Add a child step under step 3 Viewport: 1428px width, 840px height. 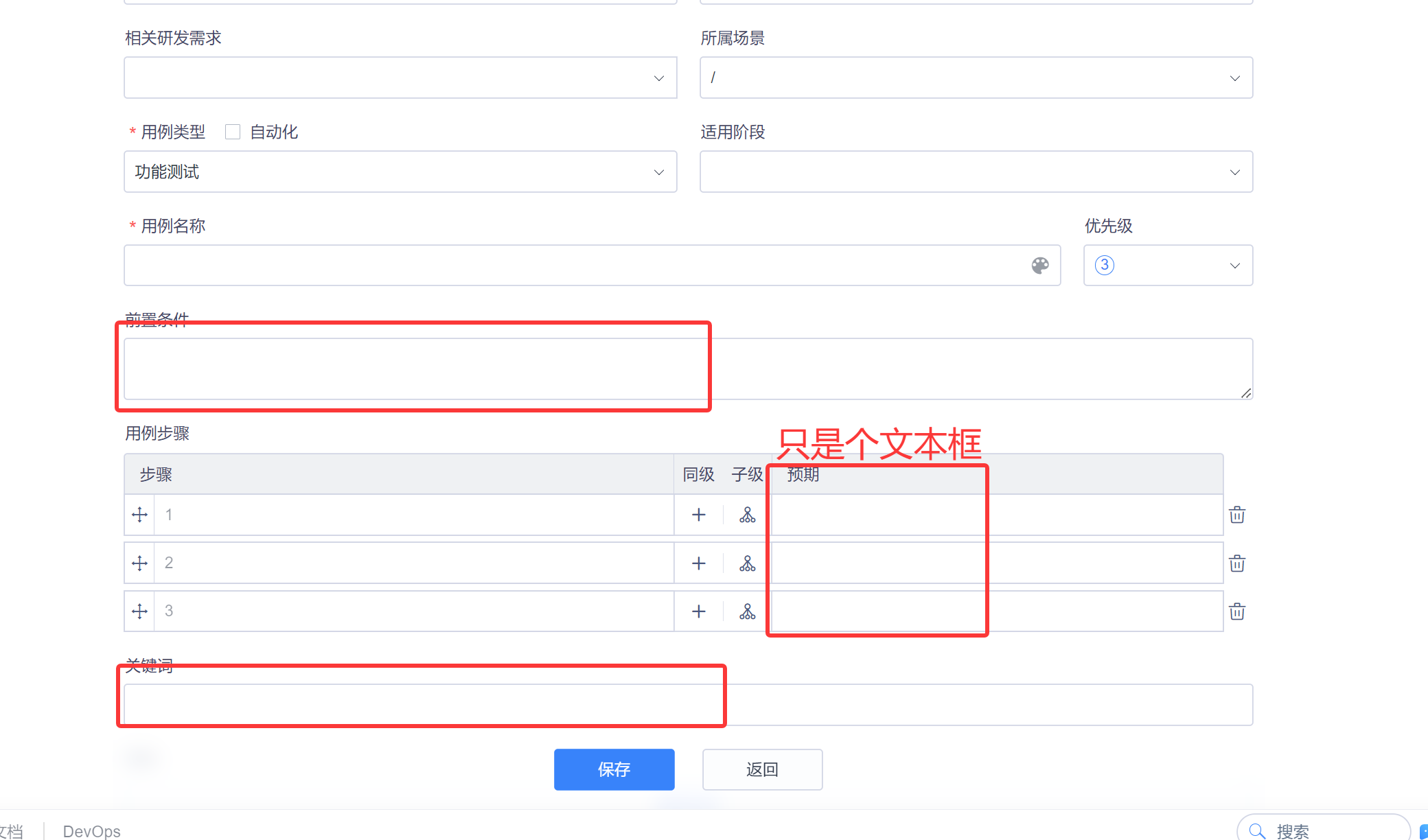pos(747,611)
